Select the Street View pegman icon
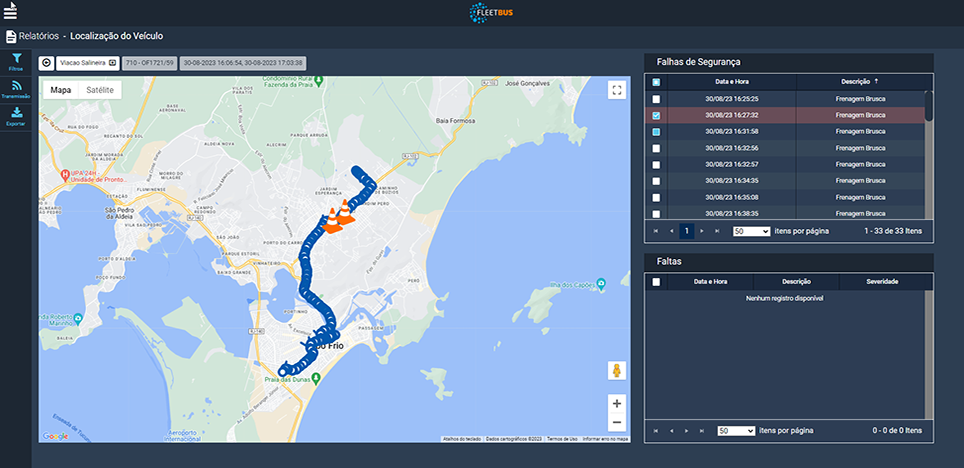 click(x=617, y=371)
